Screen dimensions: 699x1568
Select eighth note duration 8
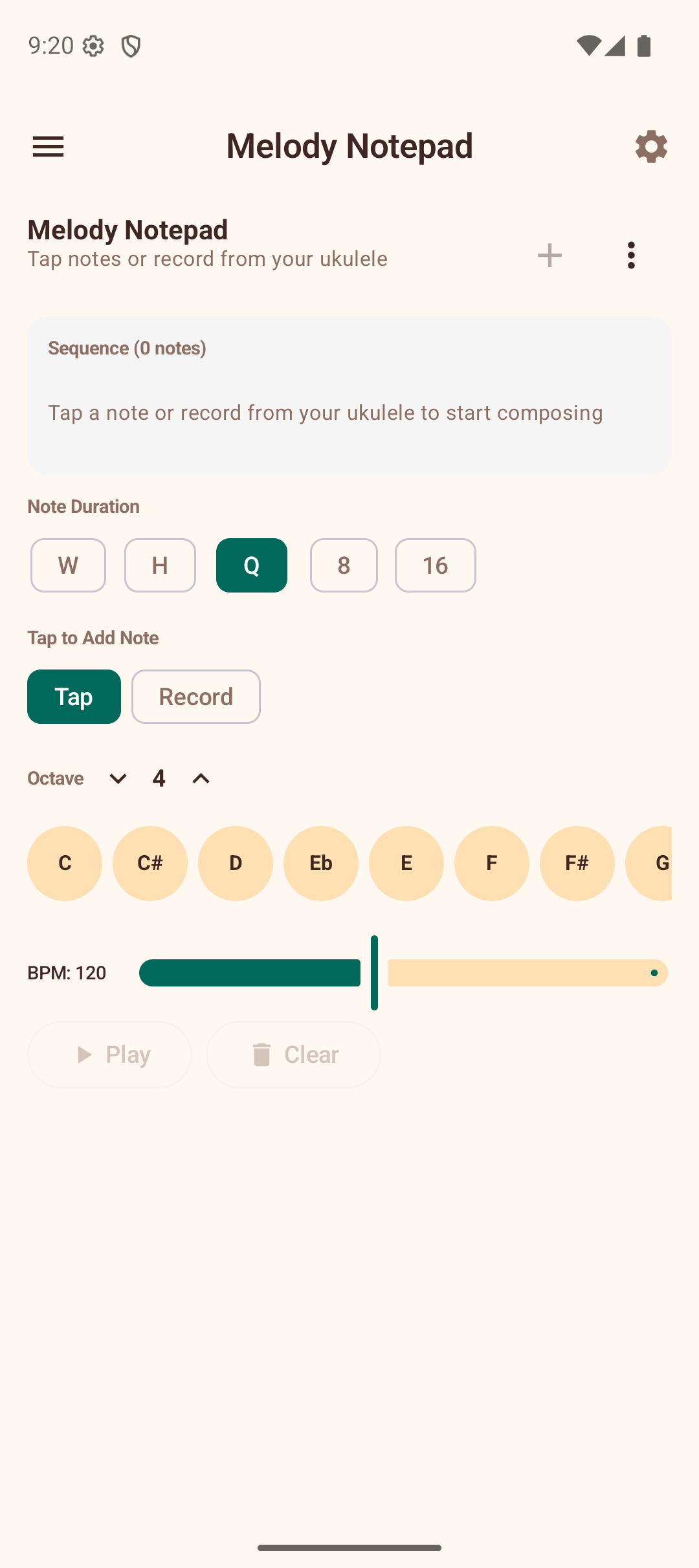tap(344, 565)
